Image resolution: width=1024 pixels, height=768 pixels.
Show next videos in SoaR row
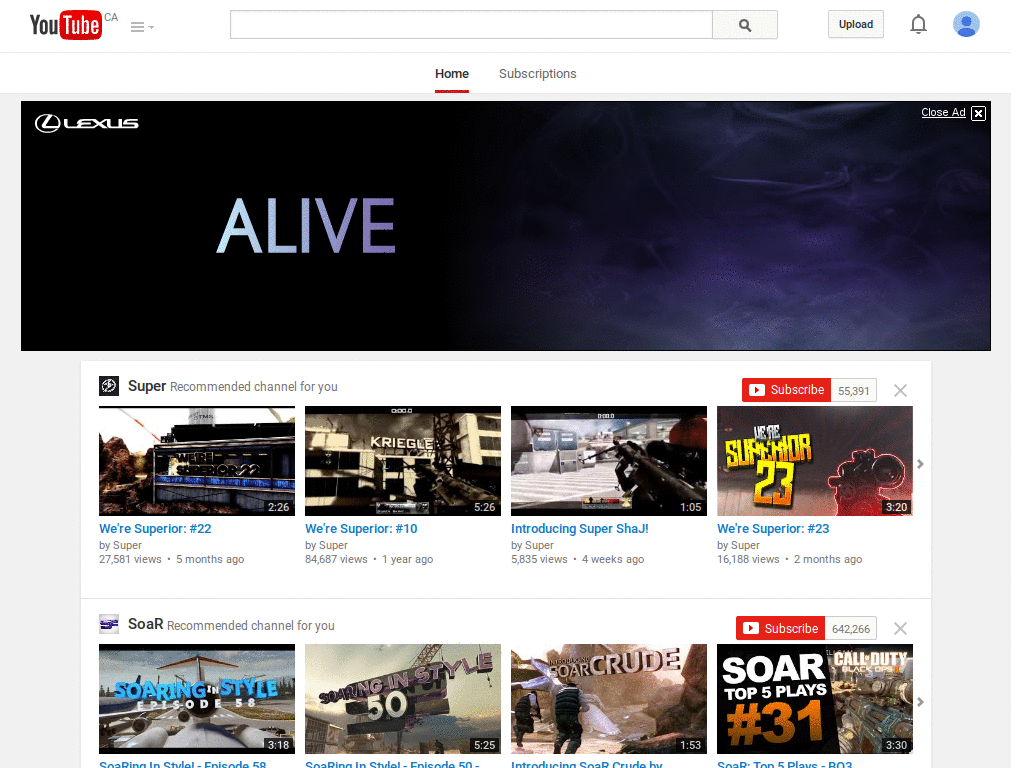tap(920, 702)
